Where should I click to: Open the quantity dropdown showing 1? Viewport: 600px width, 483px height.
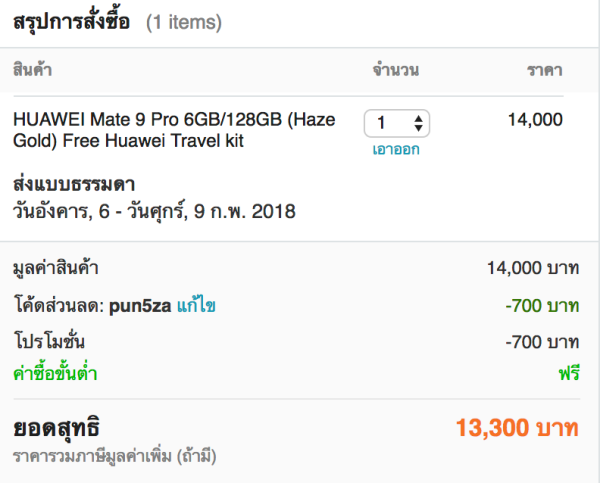point(397,123)
